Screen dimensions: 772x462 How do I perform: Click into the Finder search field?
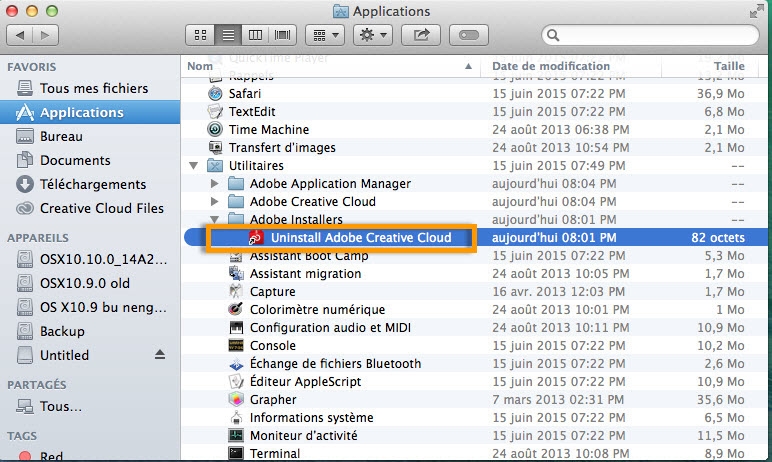(650, 35)
